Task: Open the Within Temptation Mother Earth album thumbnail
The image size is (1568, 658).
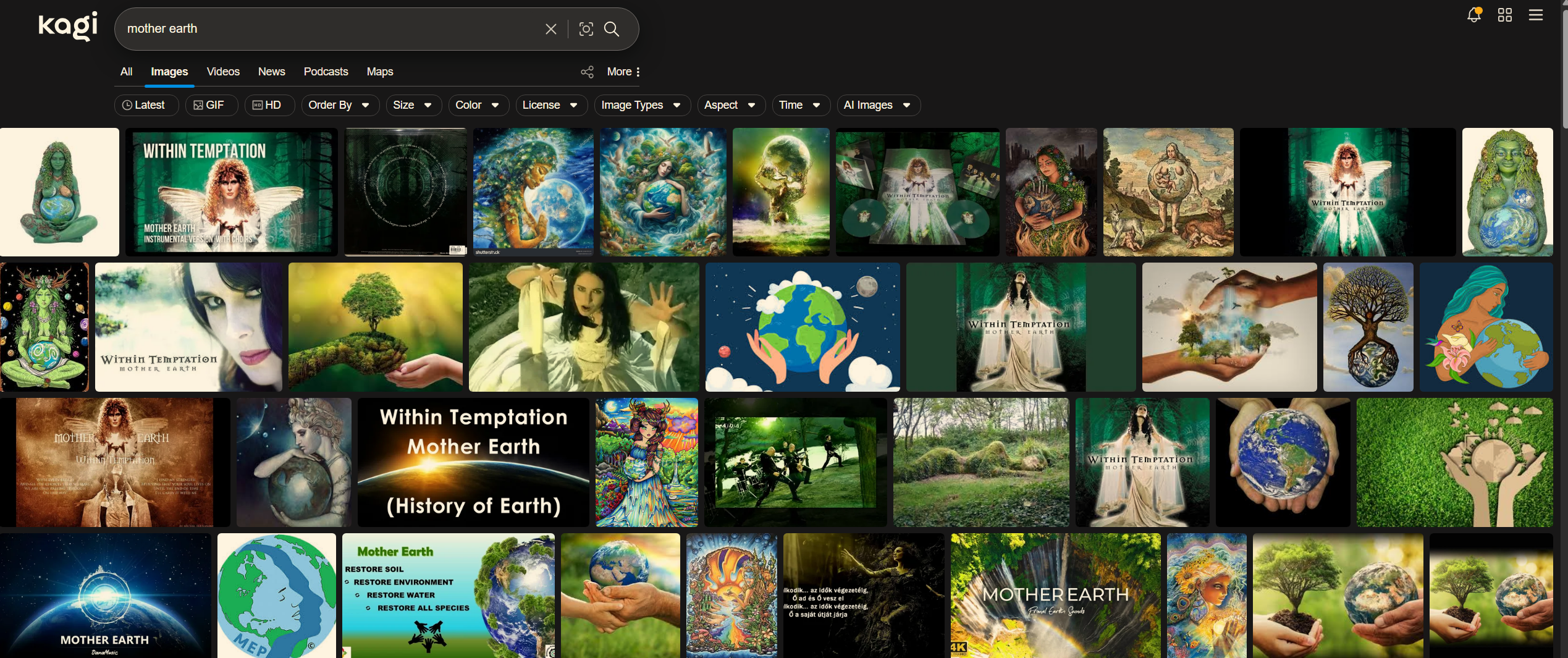Action: click(230, 192)
